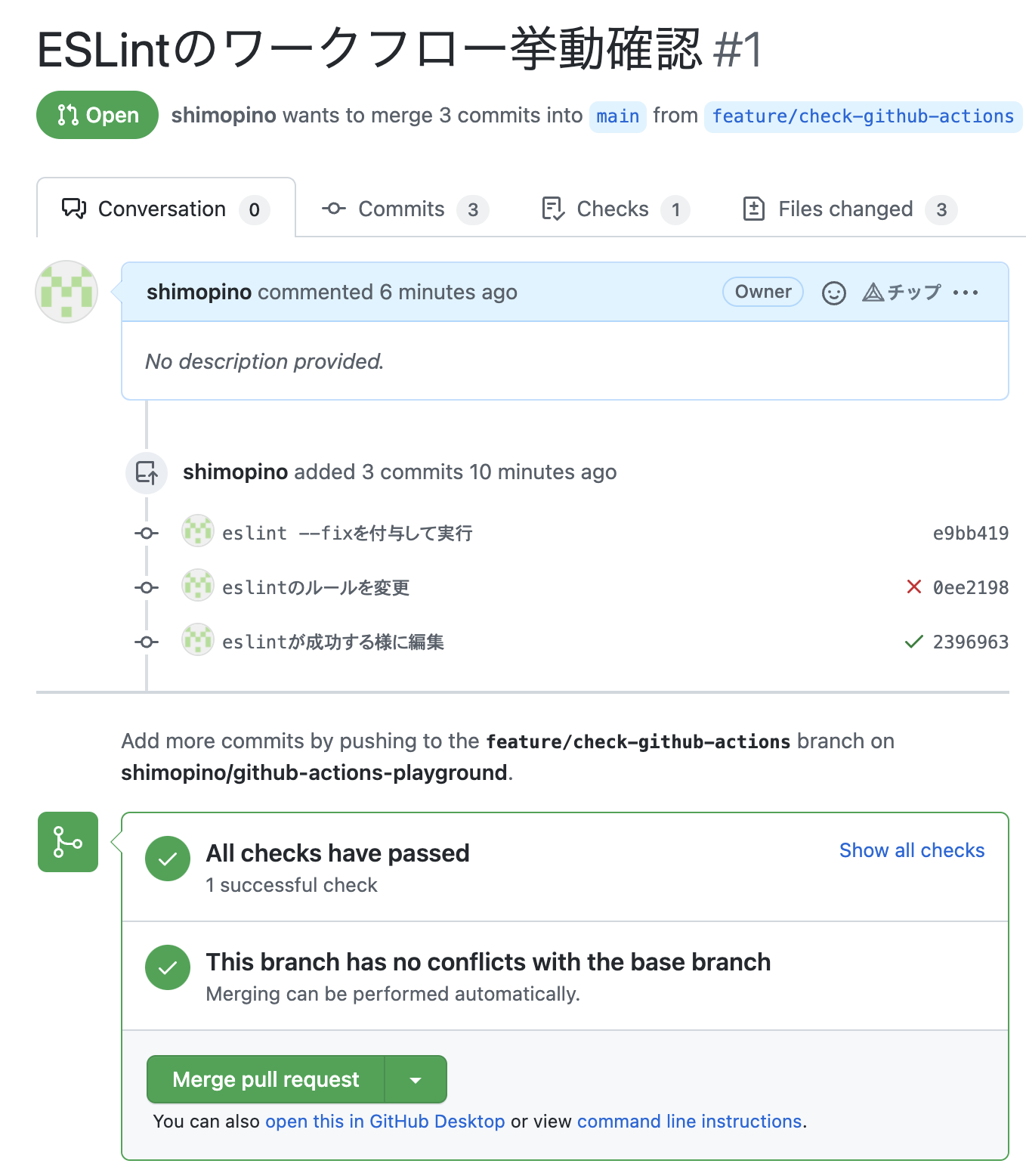Click the チップ tip icon in comment header
This screenshot has height=1176, width=1026.
coord(902,292)
